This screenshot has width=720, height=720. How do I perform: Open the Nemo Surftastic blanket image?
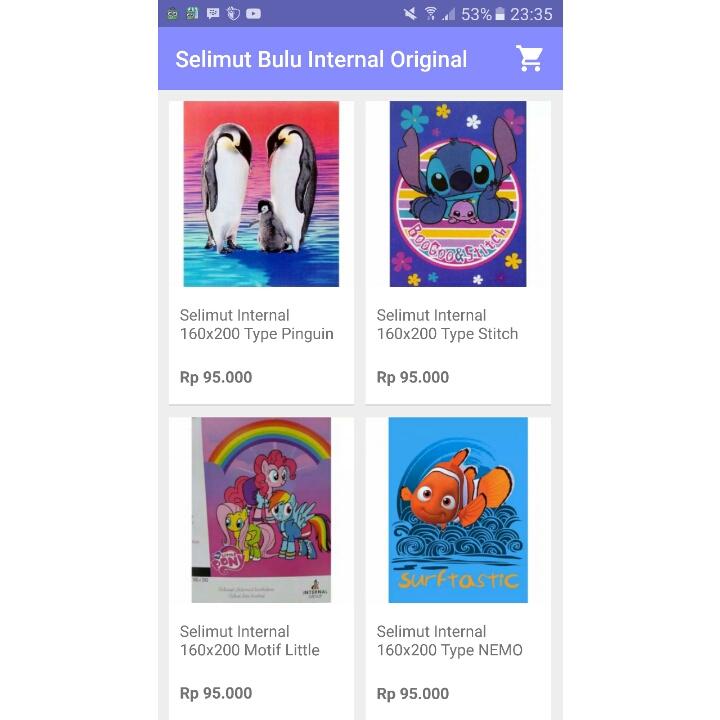[458, 510]
